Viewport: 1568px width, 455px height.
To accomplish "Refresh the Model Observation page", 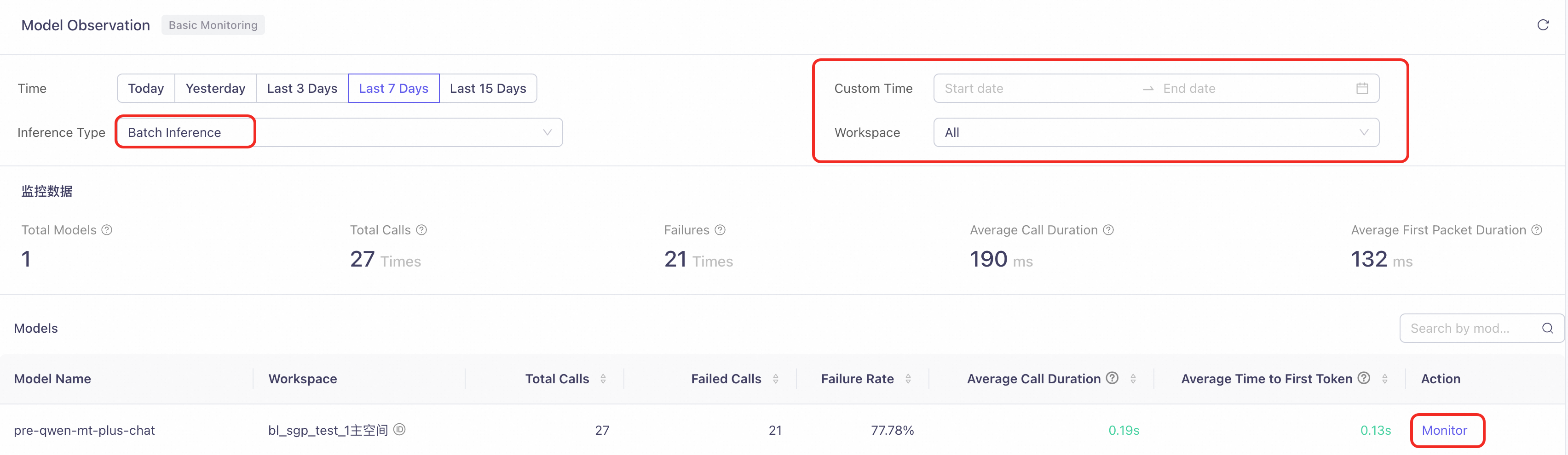I will [x=1542, y=25].
